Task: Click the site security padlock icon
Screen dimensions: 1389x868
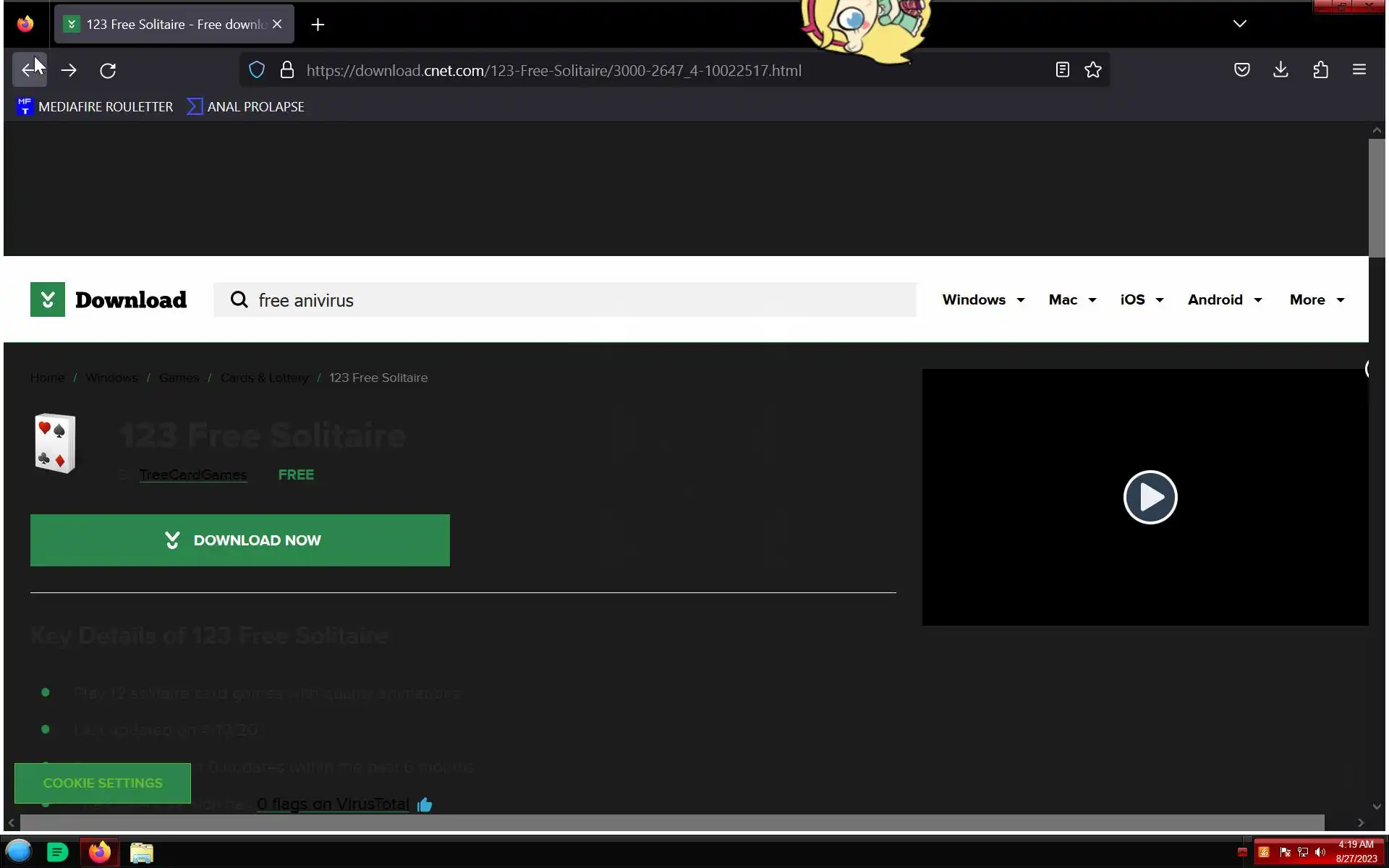Action: tap(287, 70)
